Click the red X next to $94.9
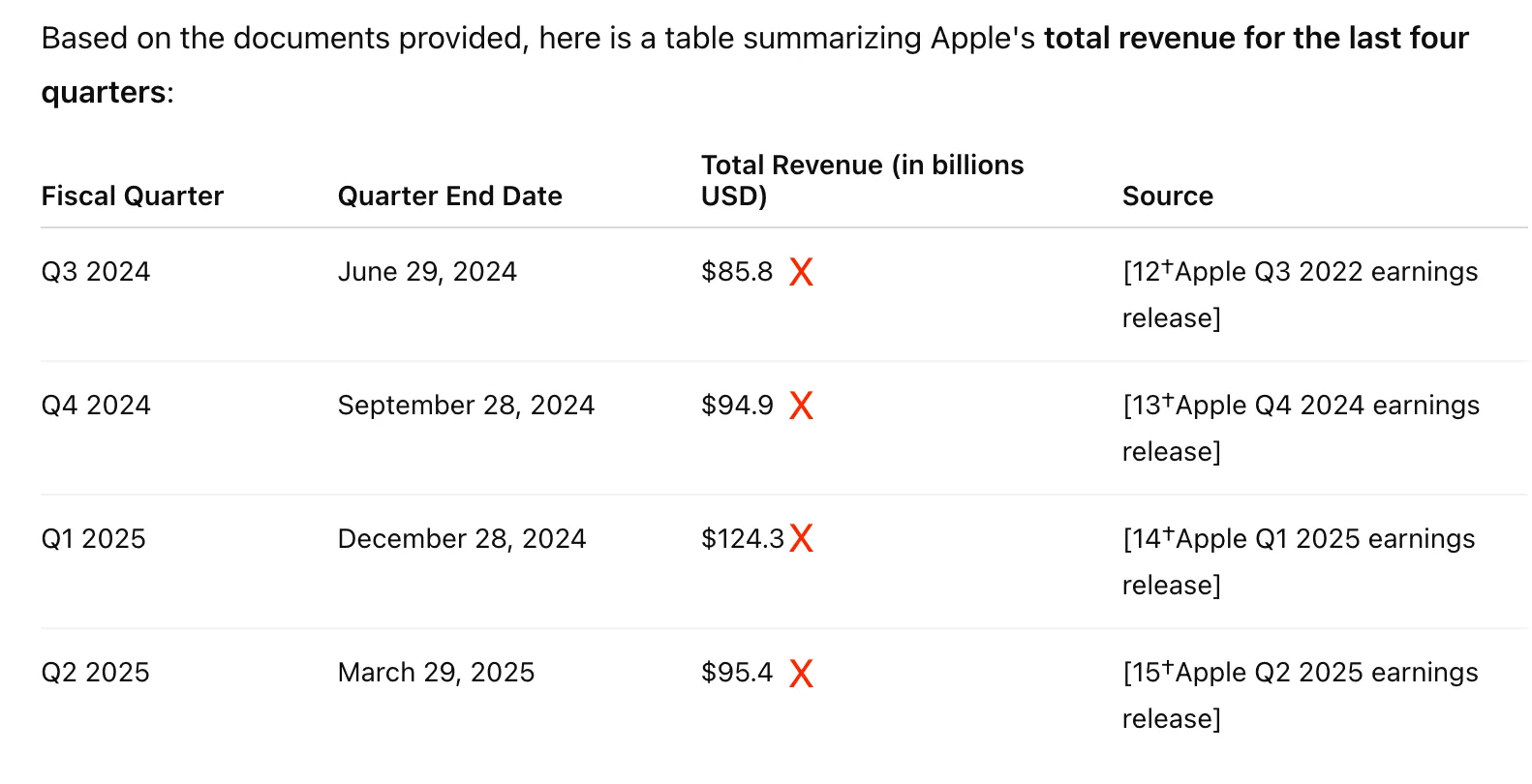 point(801,406)
